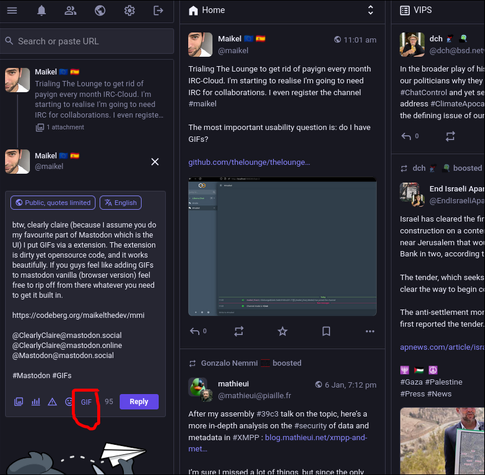This screenshot has height=475, width=485.
Task: Open dch's avatar in VIPS column
Action: pos(412,45)
